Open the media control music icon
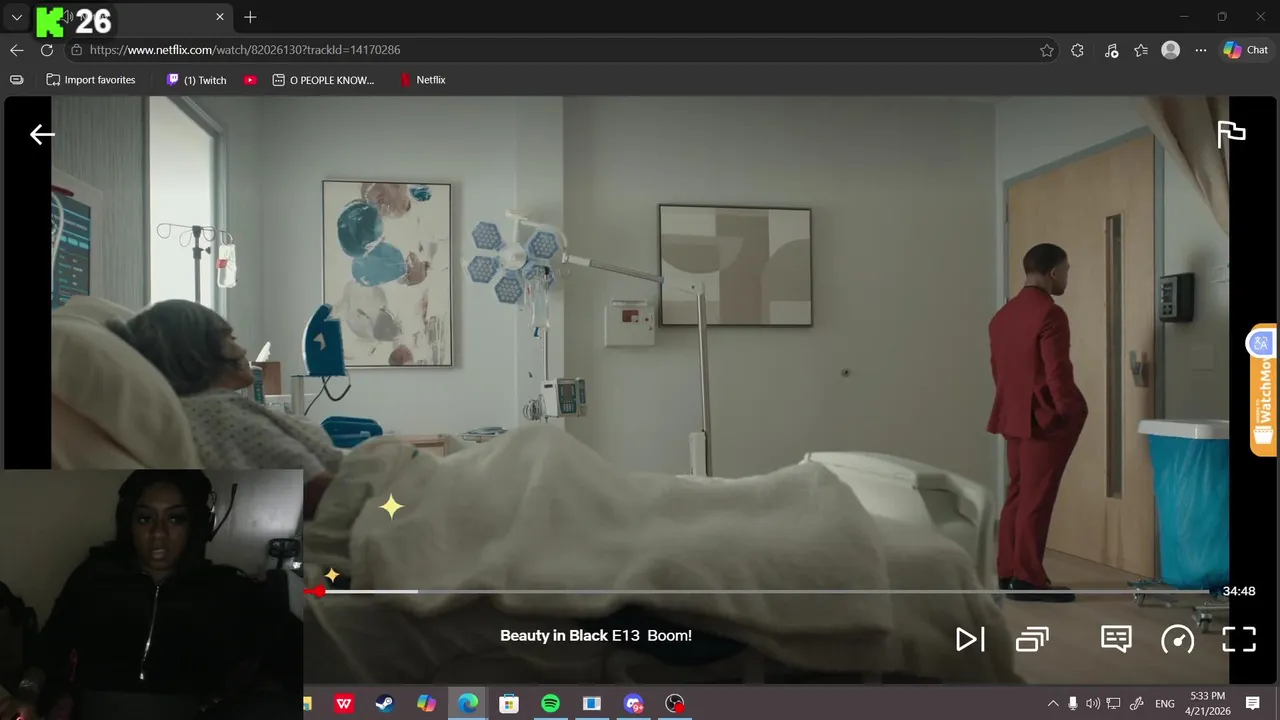This screenshot has width=1280, height=720. 1111,50
